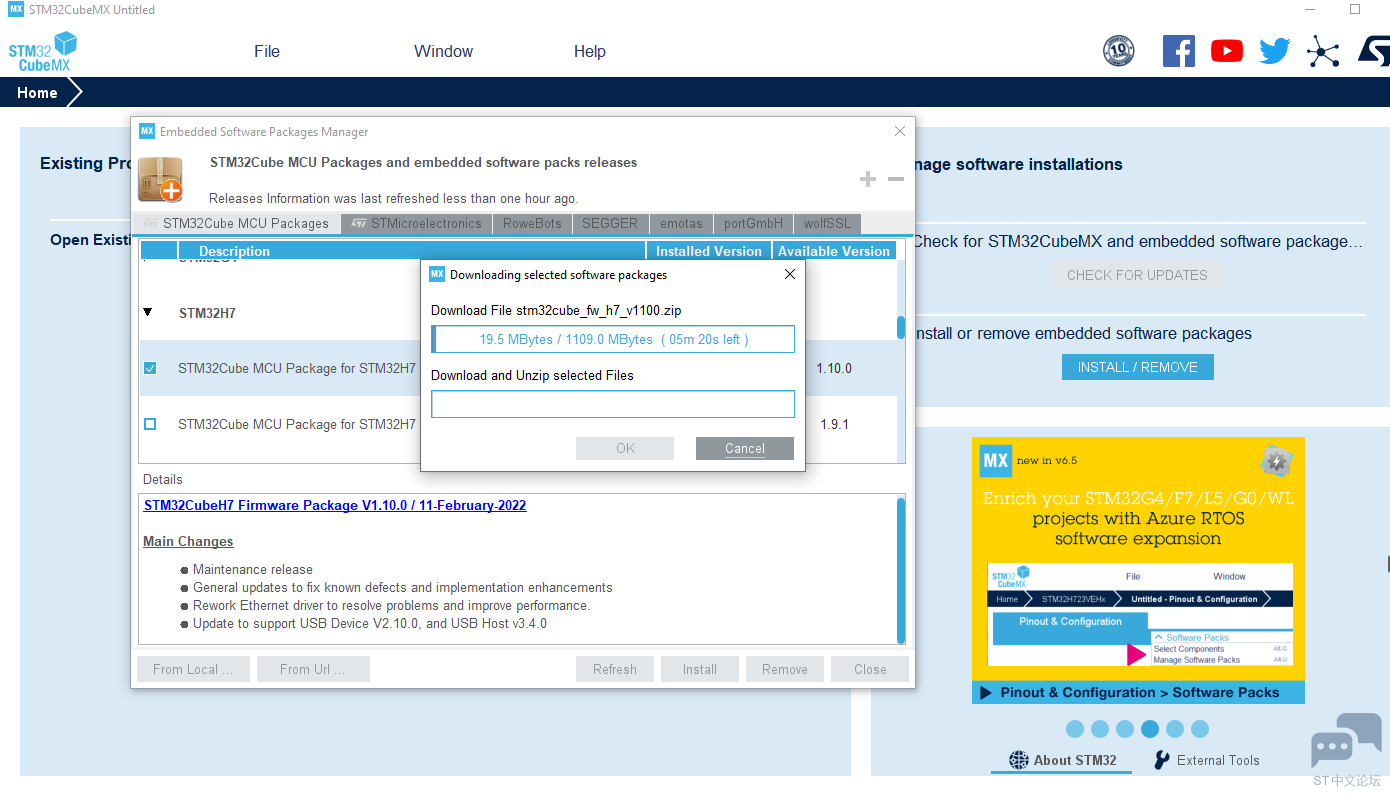Open the Window menu

[x=444, y=51]
